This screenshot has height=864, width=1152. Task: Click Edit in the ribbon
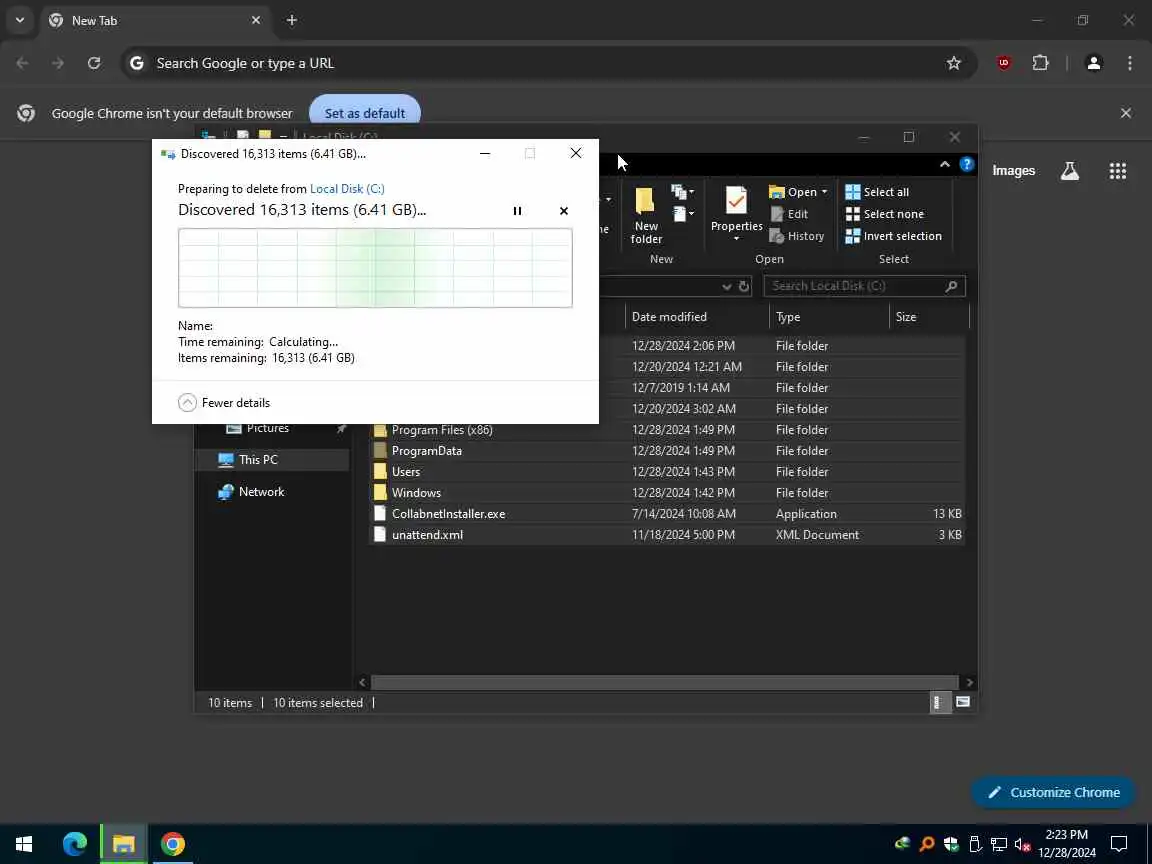coord(789,214)
